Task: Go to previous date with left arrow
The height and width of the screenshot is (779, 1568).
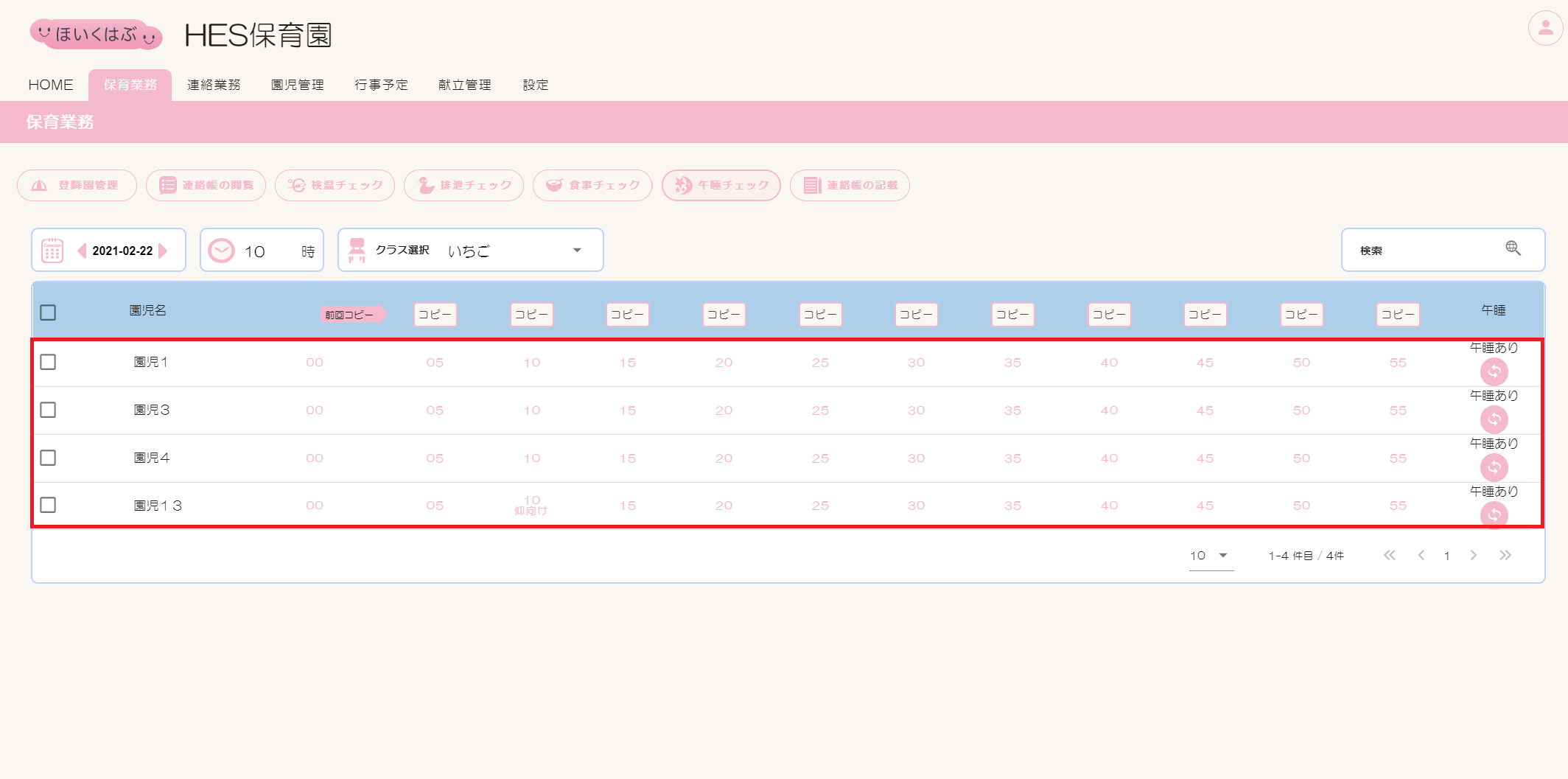Action: pyautogui.click(x=82, y=251)
